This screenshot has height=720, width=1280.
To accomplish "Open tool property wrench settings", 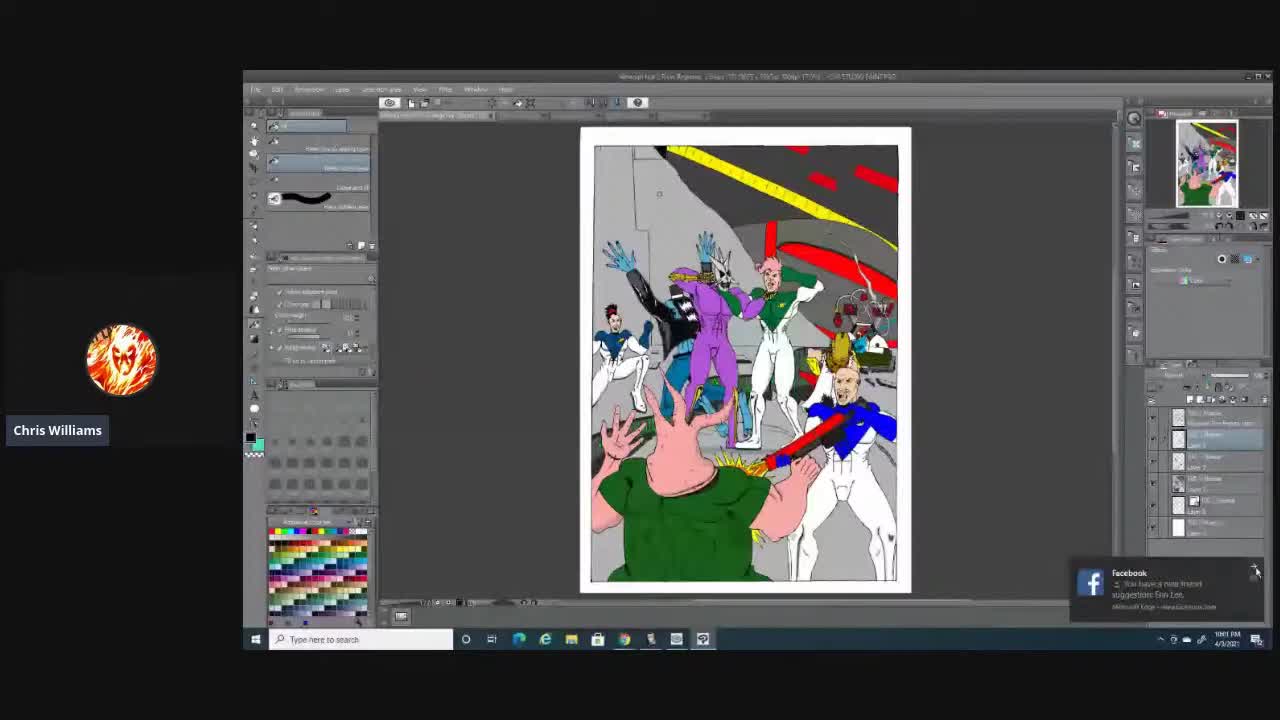I will coord(371,372).
